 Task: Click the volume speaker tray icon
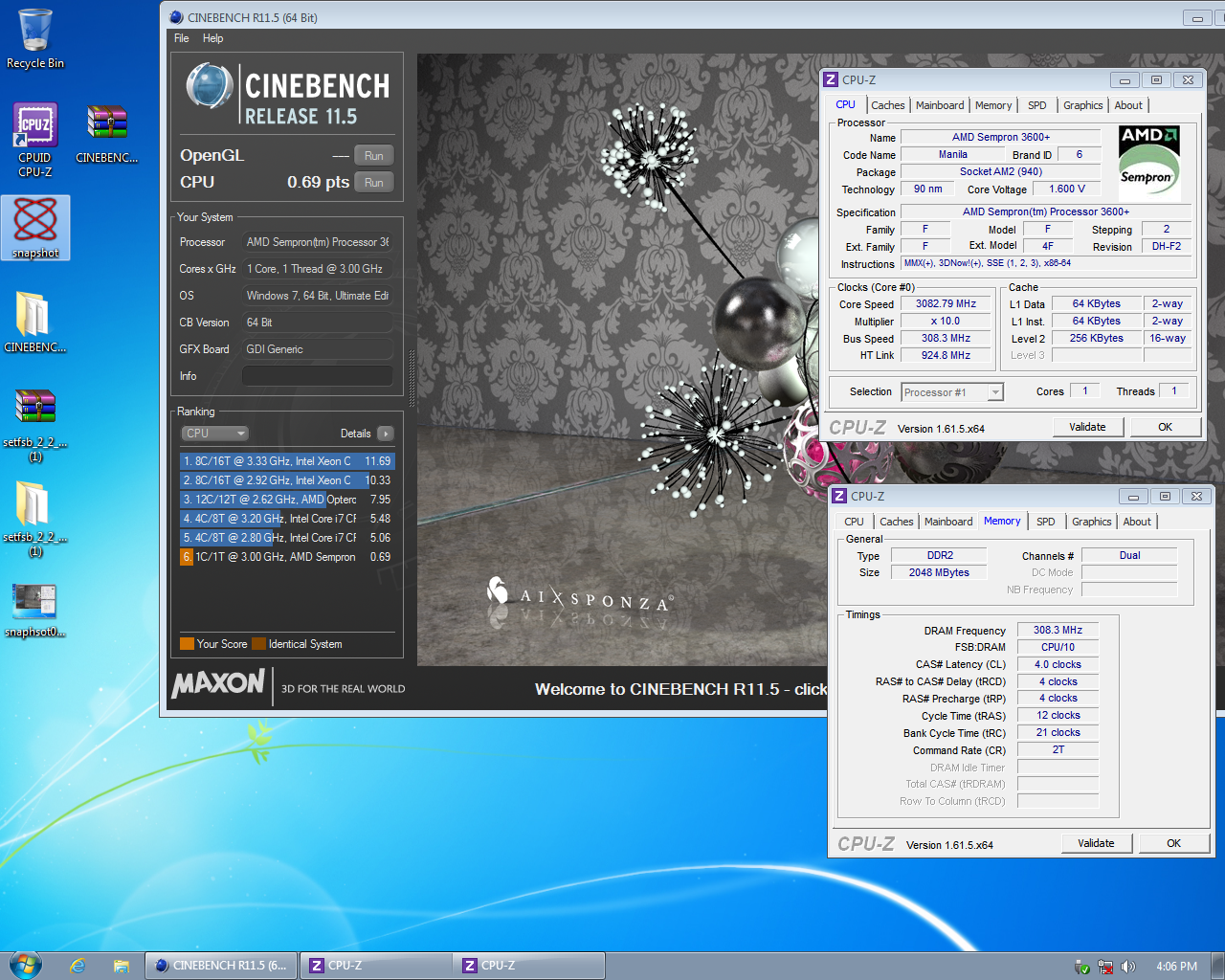(1128, 967)
